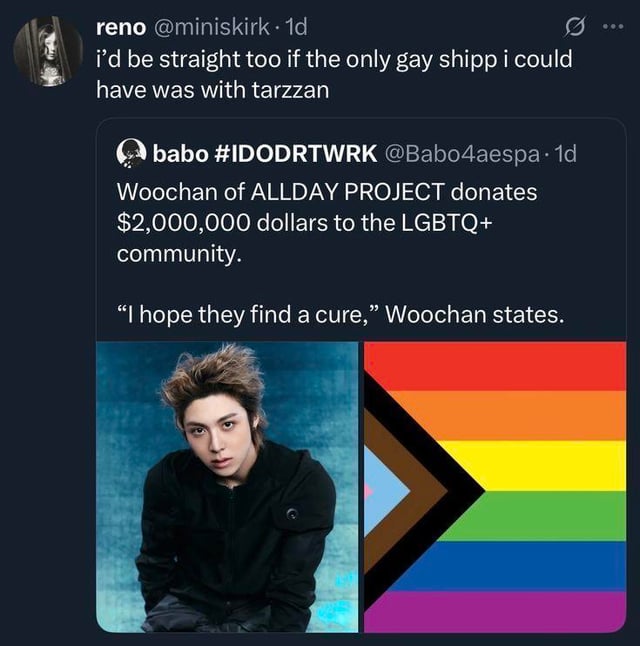Screen dimensions: 640x646
Task: Click the quote "I hope they find a cure"
Action: pos(251,315)
